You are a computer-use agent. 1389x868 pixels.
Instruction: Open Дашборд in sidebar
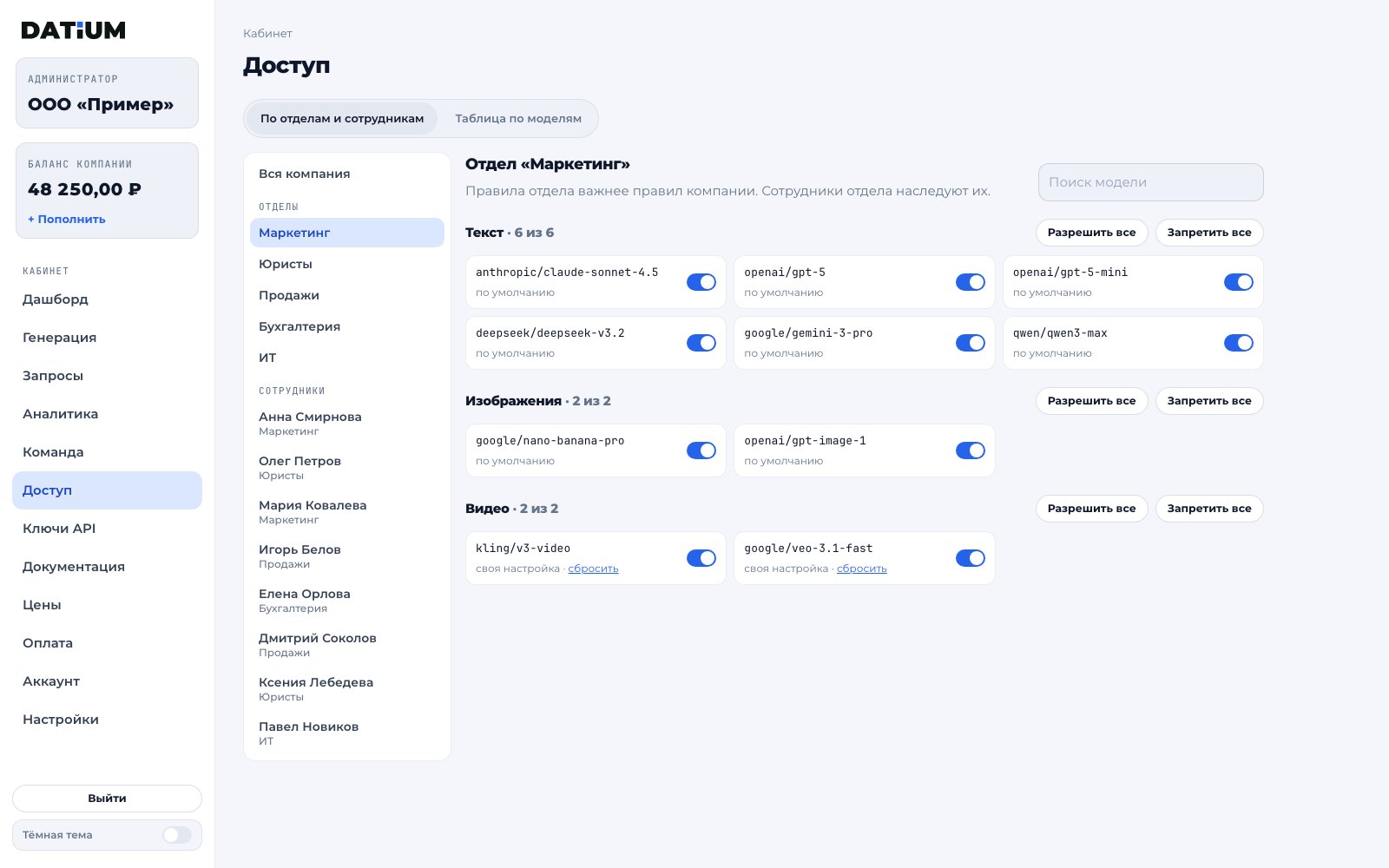[x=107, y=299]
